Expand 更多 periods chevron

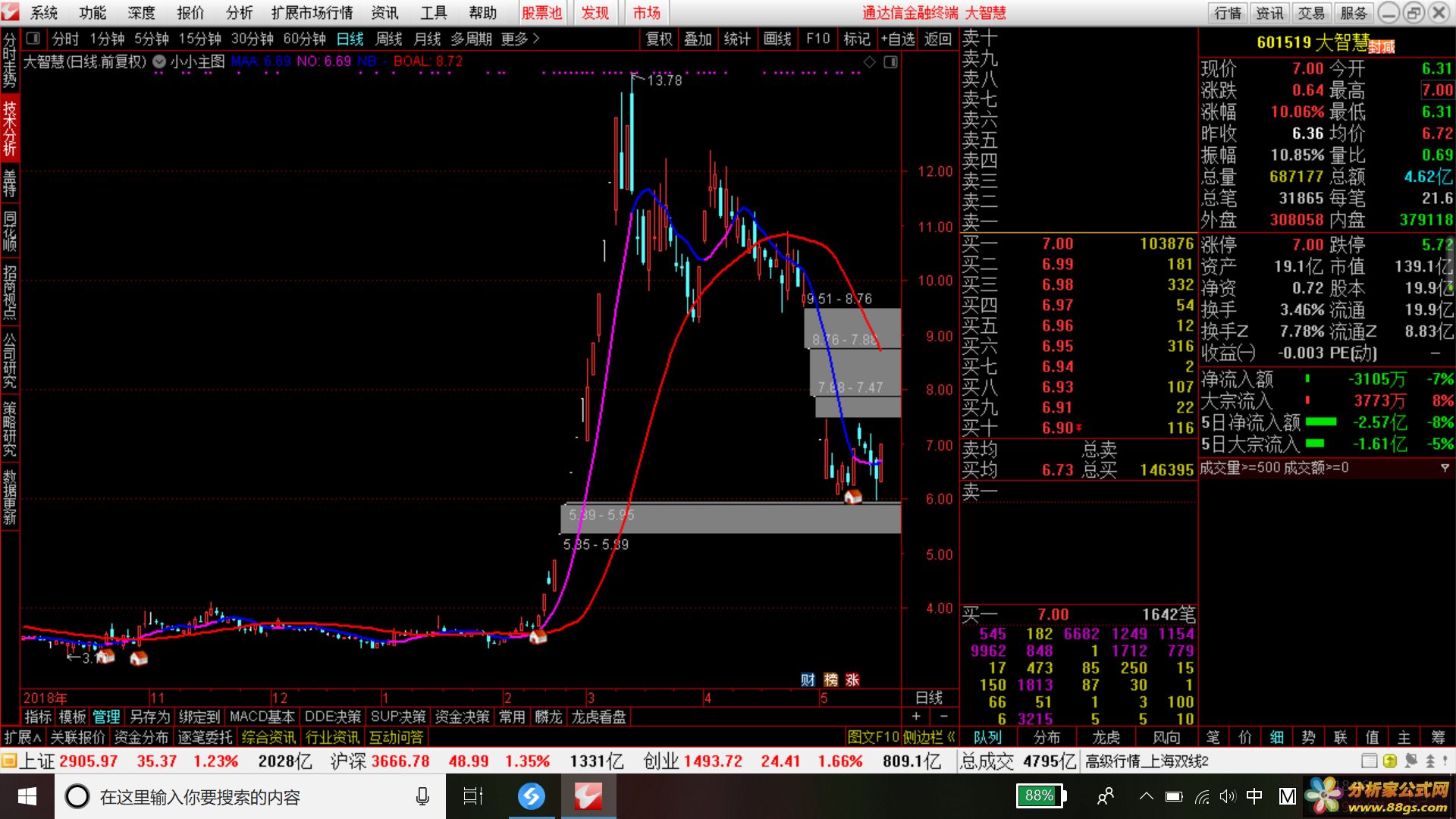point(520,39)
